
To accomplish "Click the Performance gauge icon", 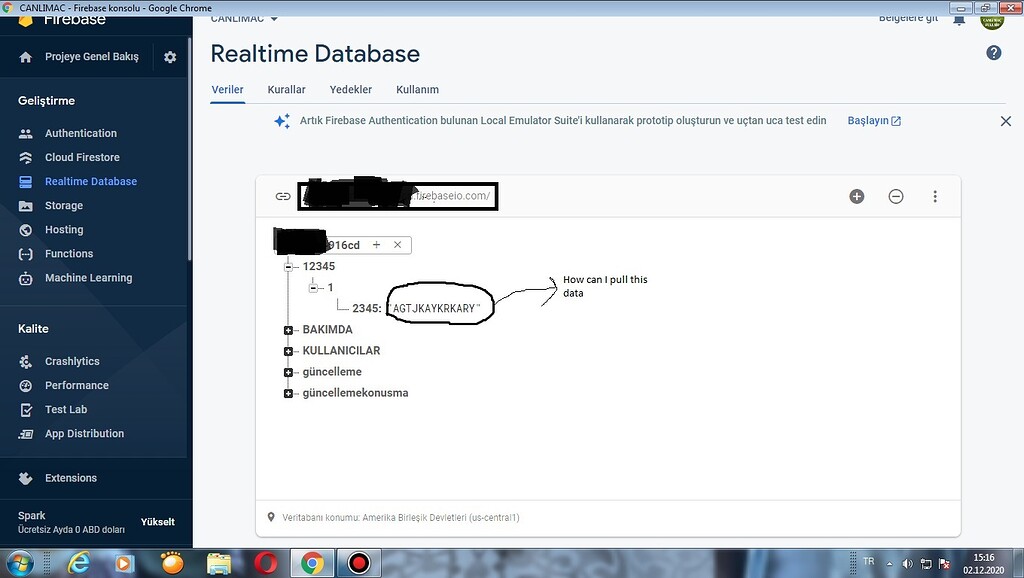I will click(25, 385).
